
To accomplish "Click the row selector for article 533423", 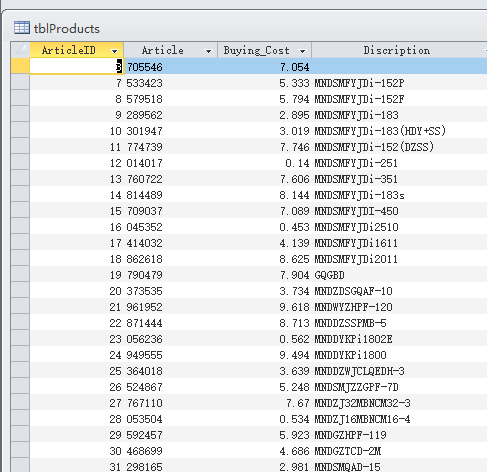I will coord(20,83).
